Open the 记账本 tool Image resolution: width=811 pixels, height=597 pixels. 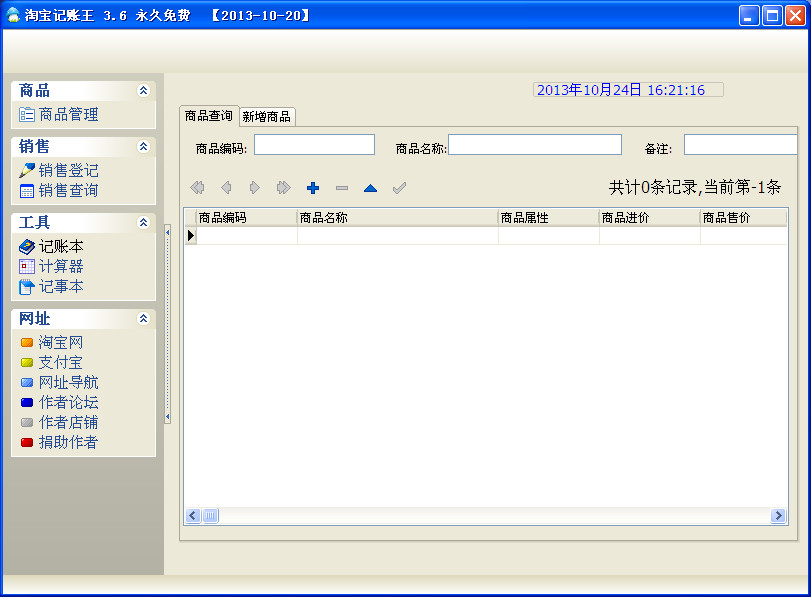coord(61,246)
